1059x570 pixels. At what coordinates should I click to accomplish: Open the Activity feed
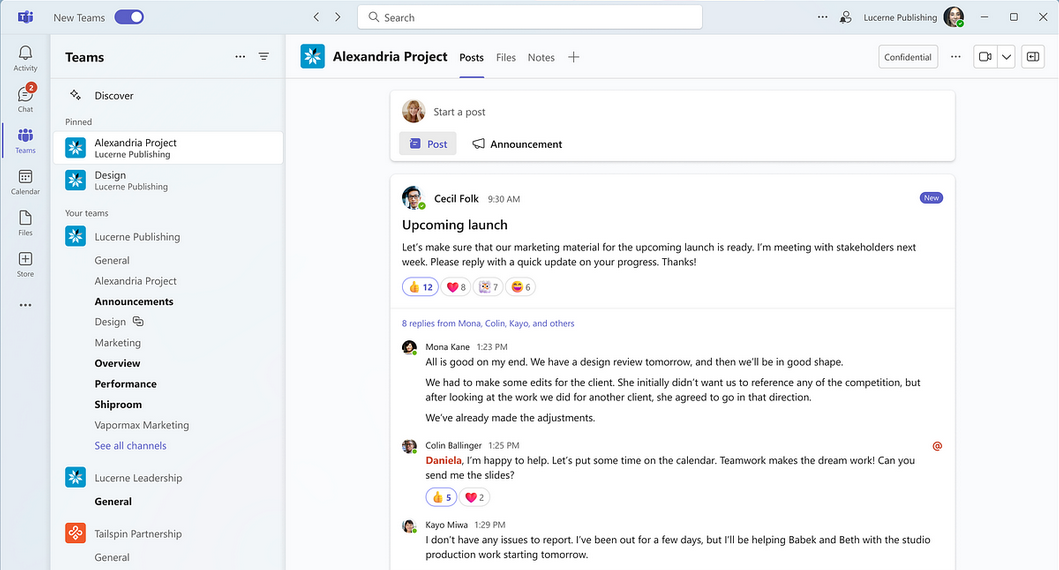(25, 58)
